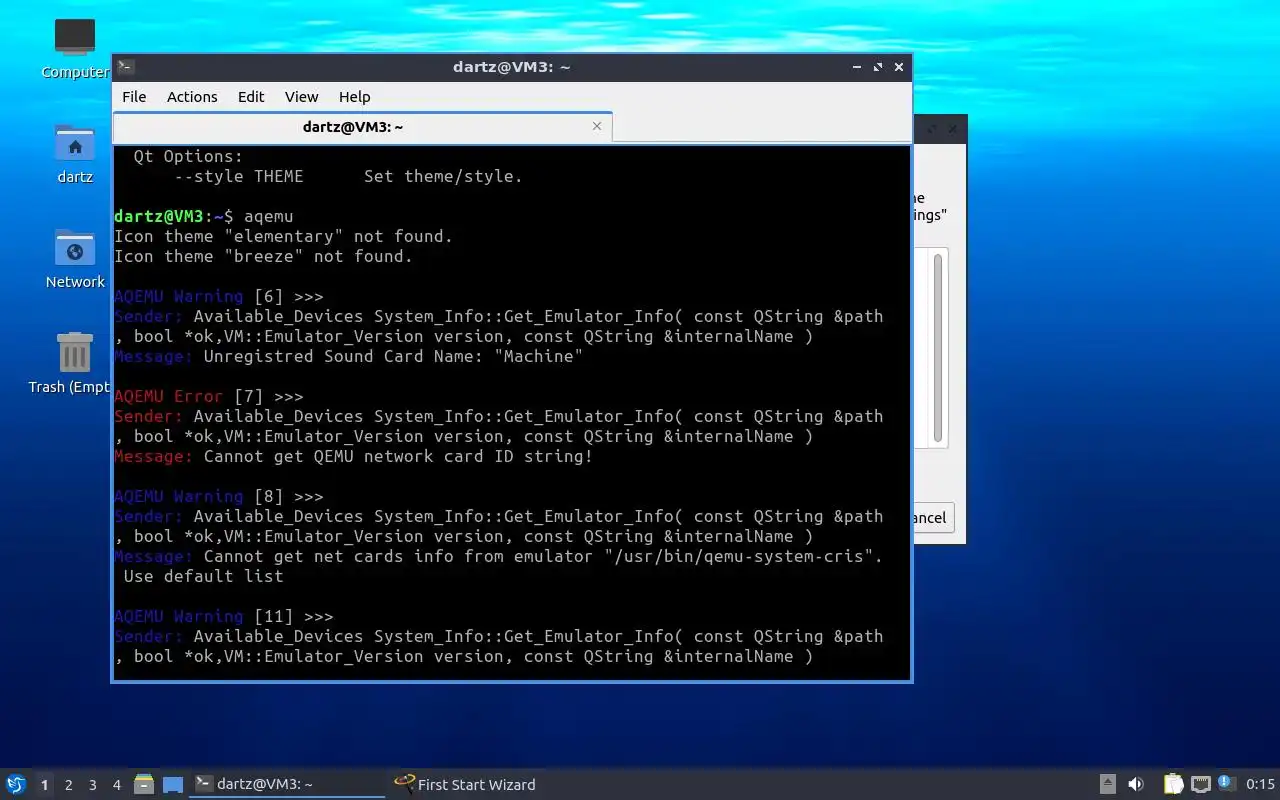The image size is (1280, 800).
Task: Click the 'Qt Options:' line in terminal
Action: tap(188, 156)
